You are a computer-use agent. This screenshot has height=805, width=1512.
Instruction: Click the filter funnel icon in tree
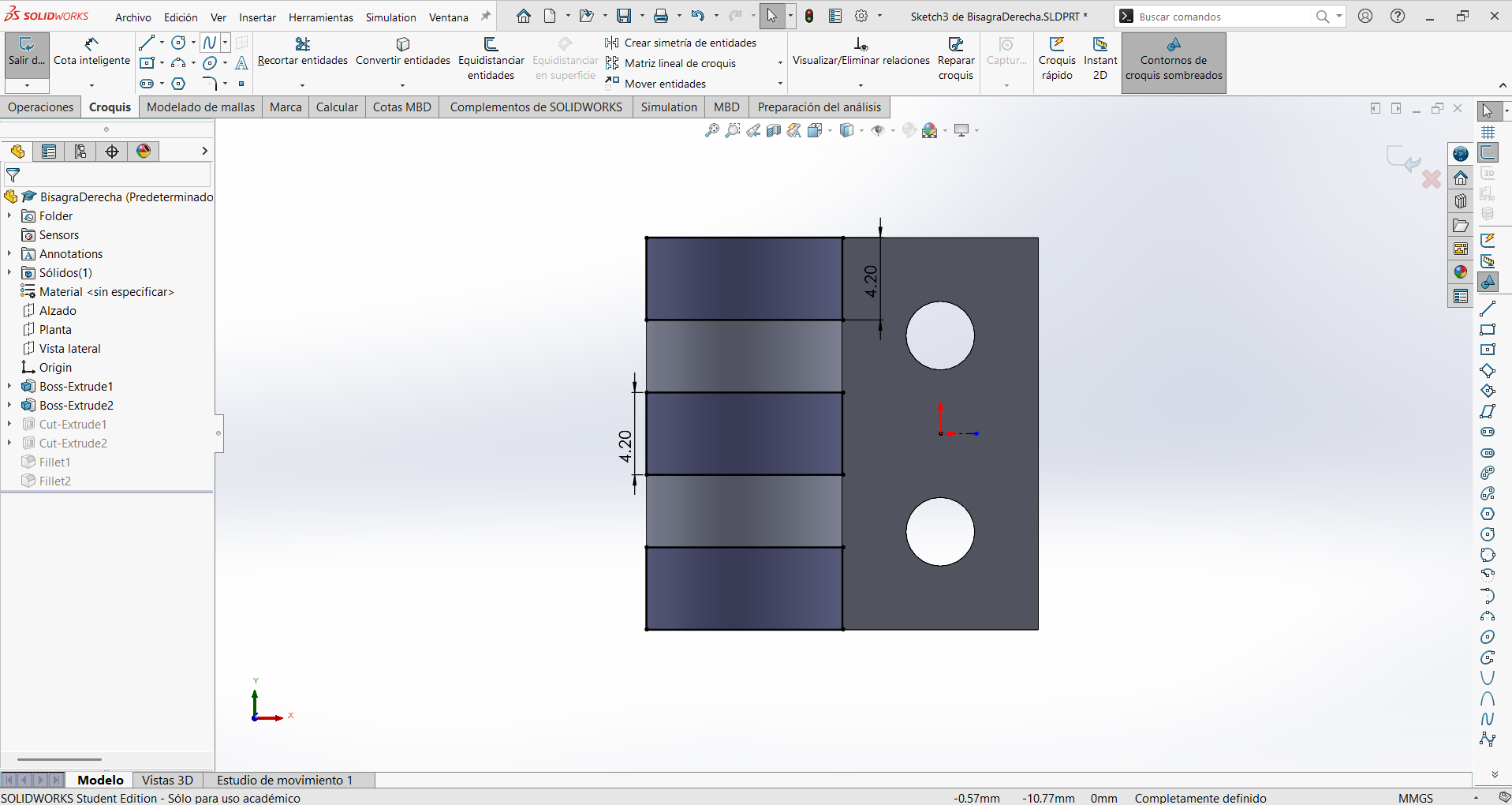tap(13, 175)
